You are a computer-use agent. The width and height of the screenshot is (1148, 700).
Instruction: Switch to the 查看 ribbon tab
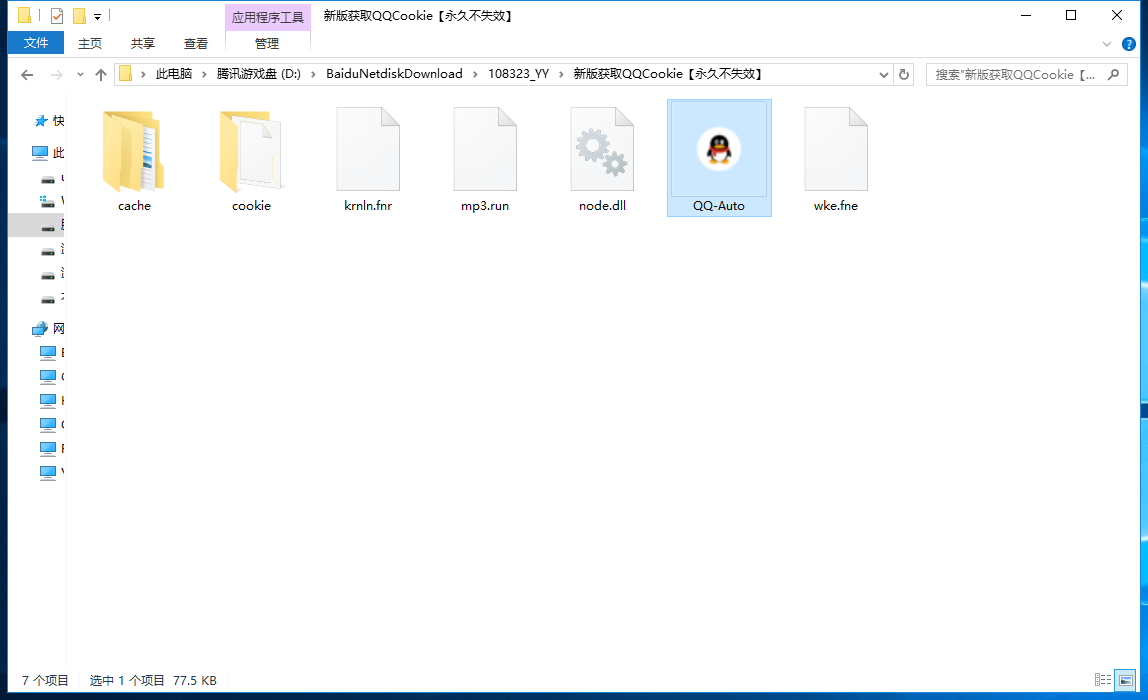point(196,43)
